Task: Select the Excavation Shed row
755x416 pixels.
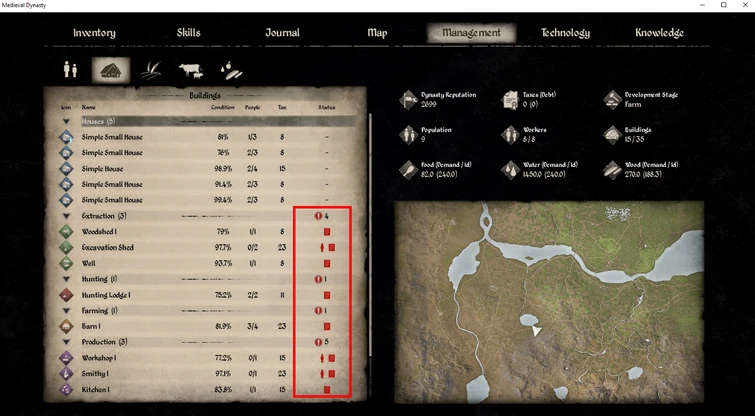Action: click(x=207, y=247)
